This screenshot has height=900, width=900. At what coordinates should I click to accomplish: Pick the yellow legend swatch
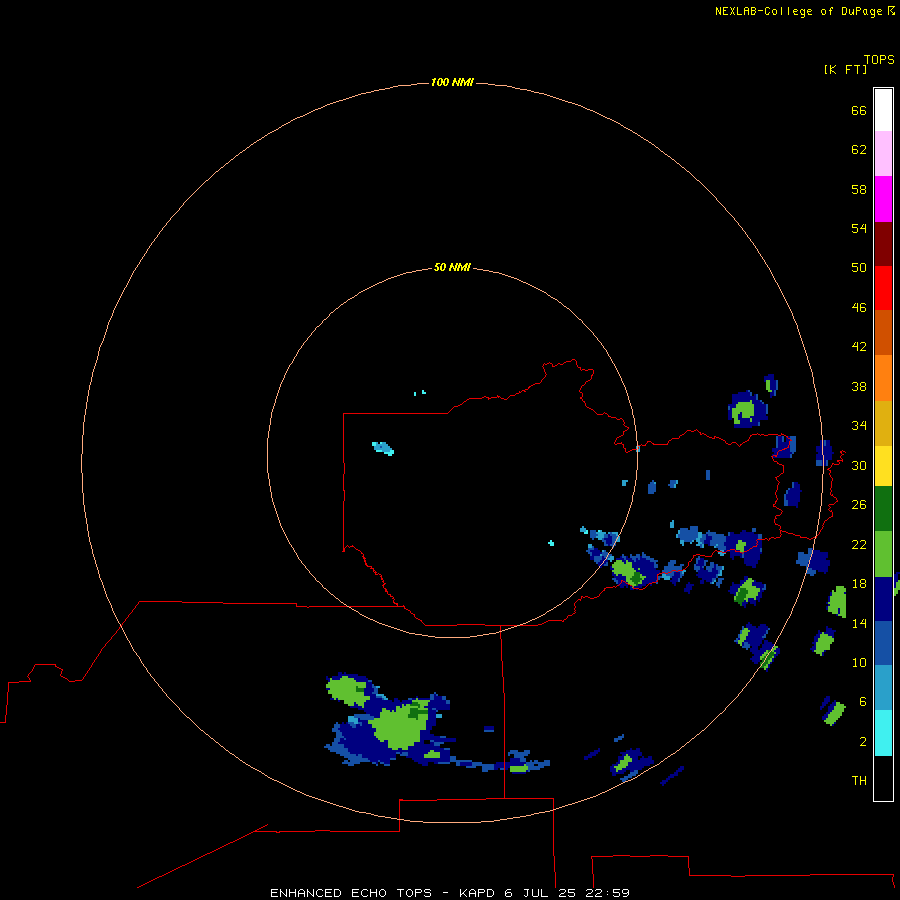click(x=883, y=465)
